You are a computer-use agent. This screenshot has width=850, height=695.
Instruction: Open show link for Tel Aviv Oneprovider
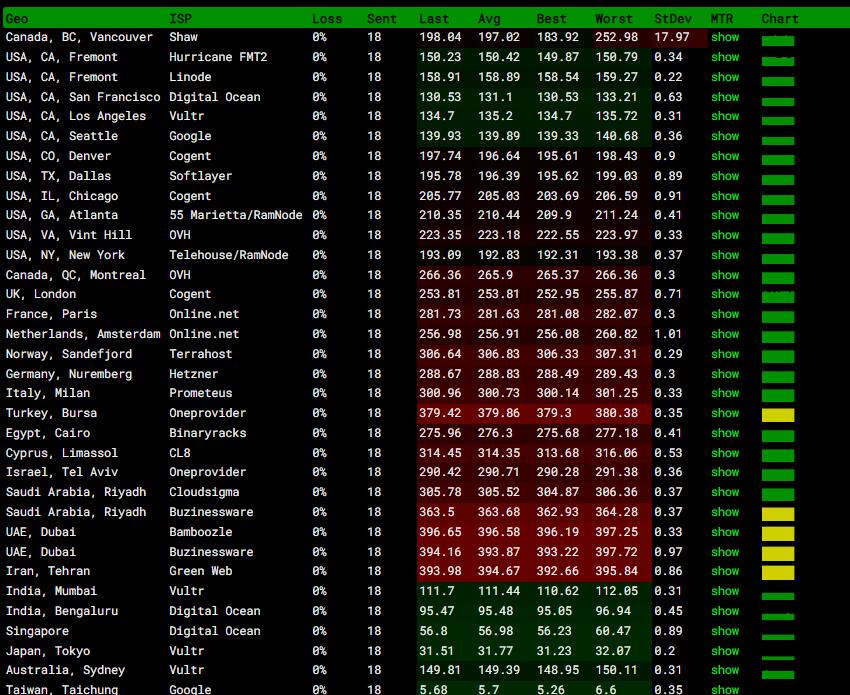(725, 472)
